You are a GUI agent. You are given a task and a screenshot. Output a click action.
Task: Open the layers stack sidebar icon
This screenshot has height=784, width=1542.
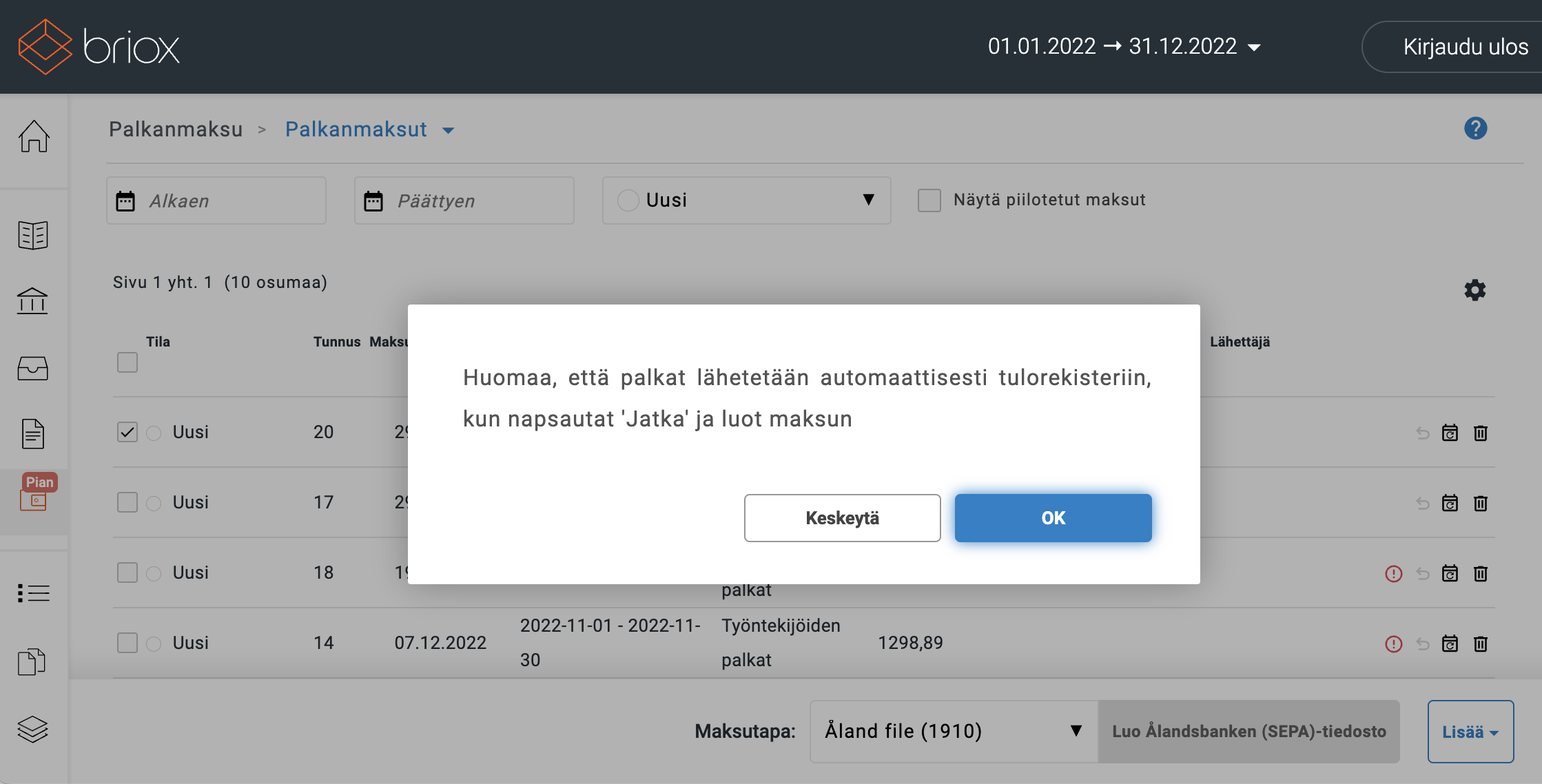(x=32, y=728)
